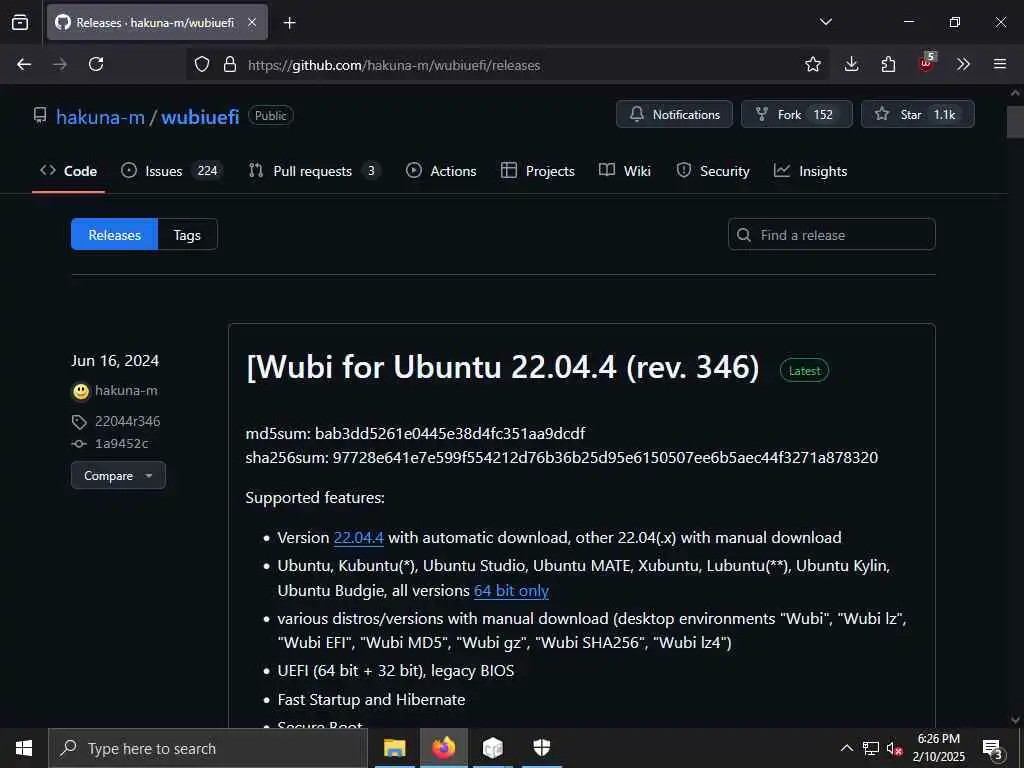Click the Firefox forward arrow
The image size is (1024, 768).
pyautogui.click(x=60, y=64)
